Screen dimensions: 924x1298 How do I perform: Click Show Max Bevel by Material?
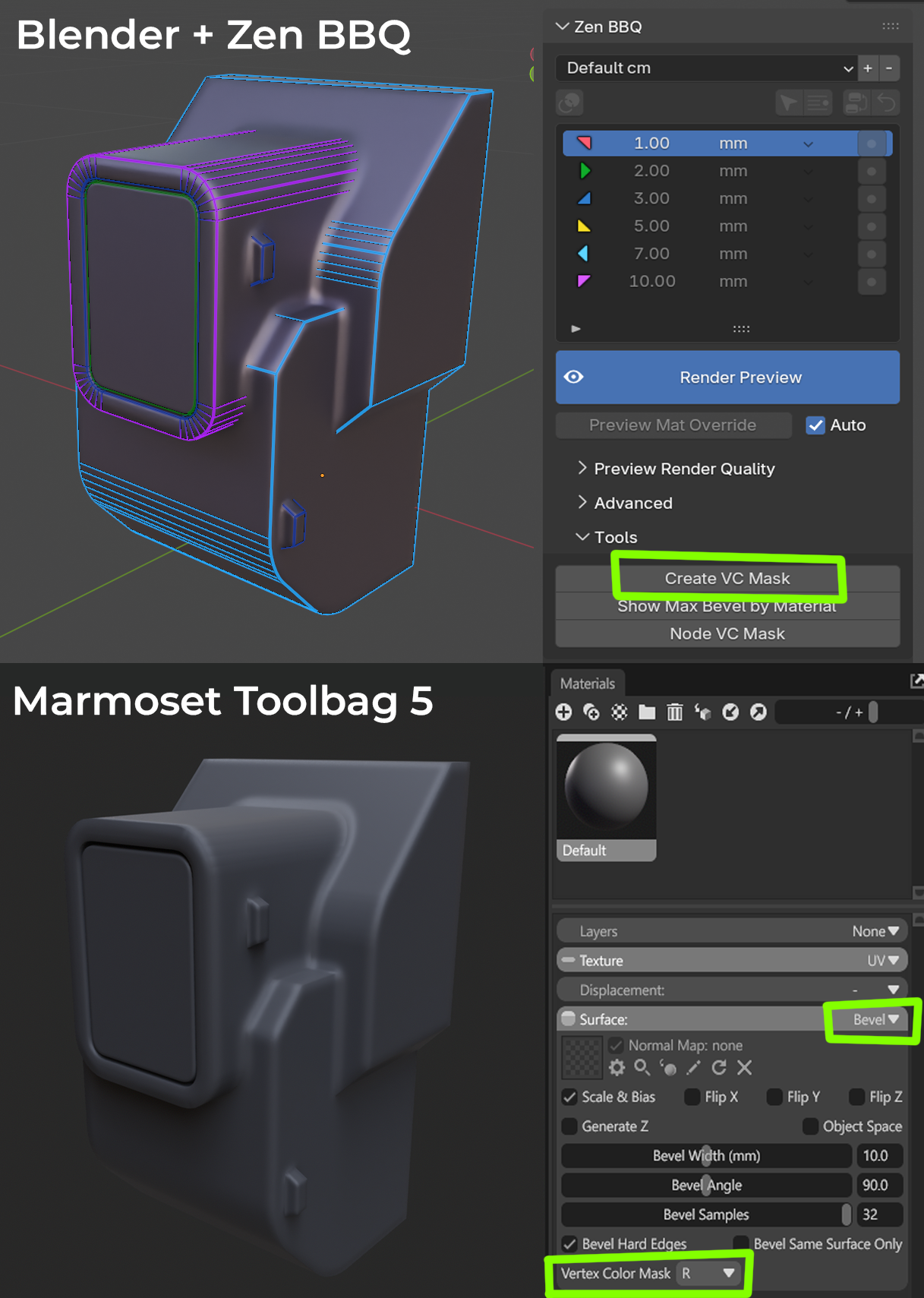pyautogui.click(x=727, y=606)
